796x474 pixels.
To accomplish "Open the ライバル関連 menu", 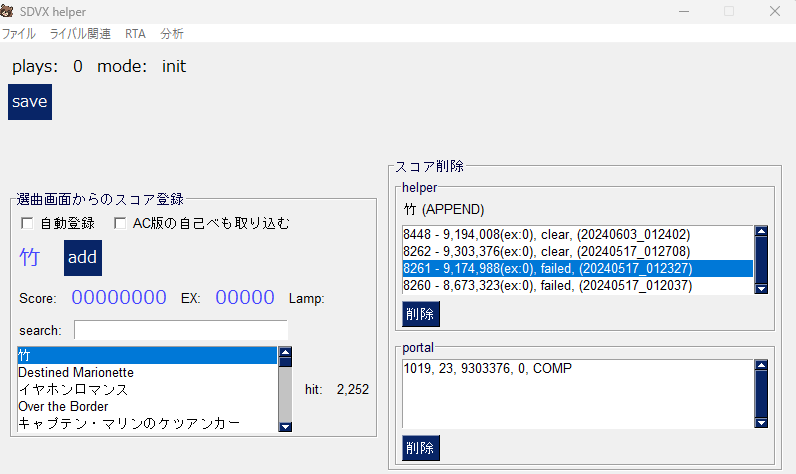I will tap(80, 33).
